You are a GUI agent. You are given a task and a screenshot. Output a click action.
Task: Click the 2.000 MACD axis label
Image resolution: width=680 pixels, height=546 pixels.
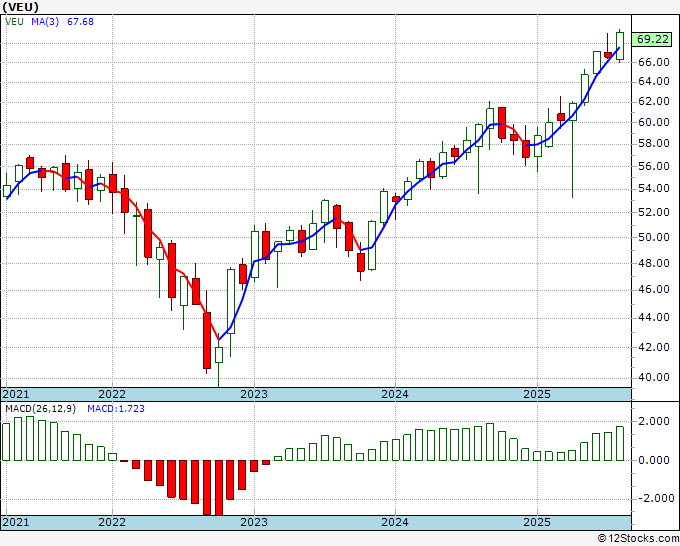coord(654,422)
